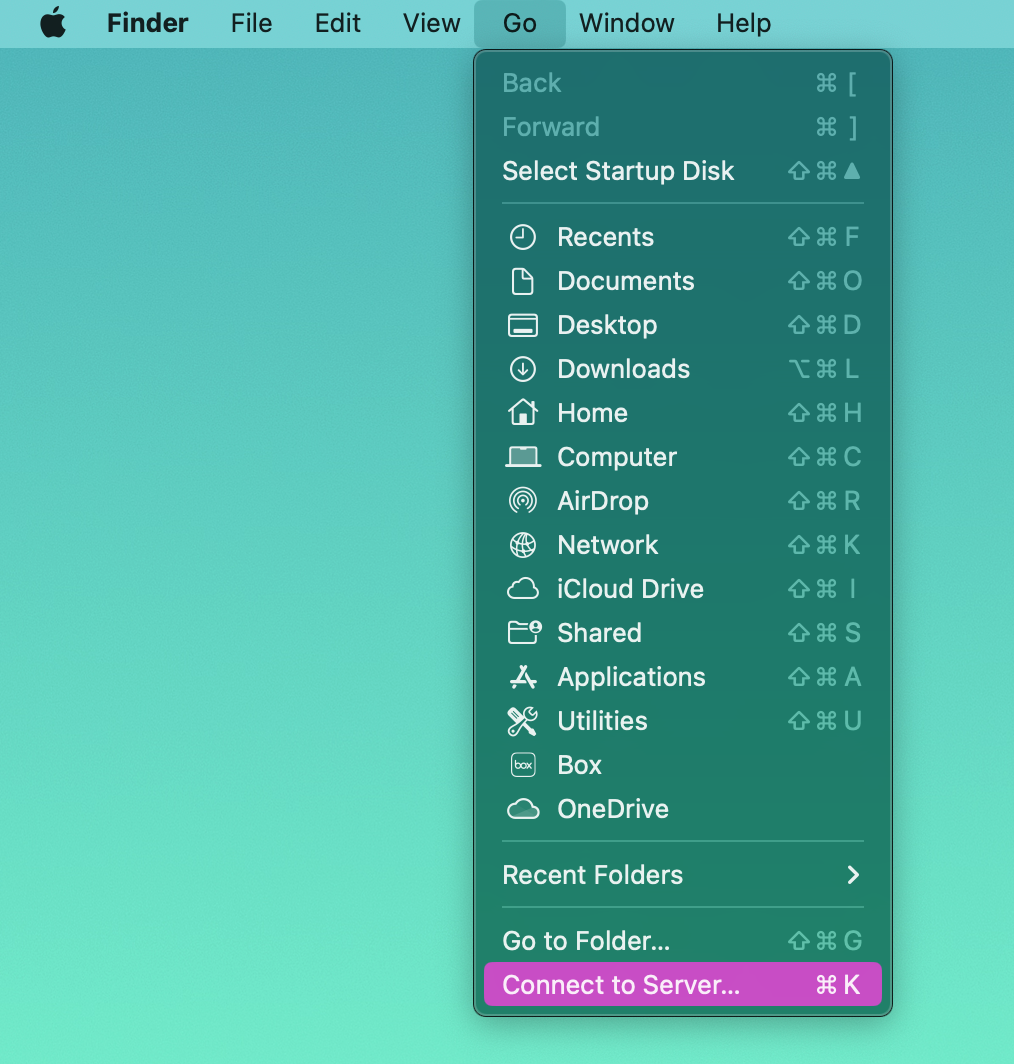Open the Help menu
The height and width of the screenshot is (1064, 1014).
[x=743, y=23]
